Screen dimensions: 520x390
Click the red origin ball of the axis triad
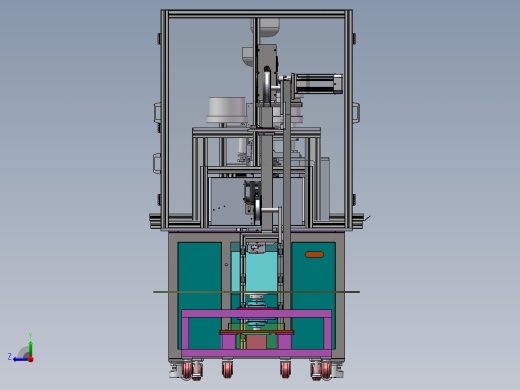tap(31, 359)
